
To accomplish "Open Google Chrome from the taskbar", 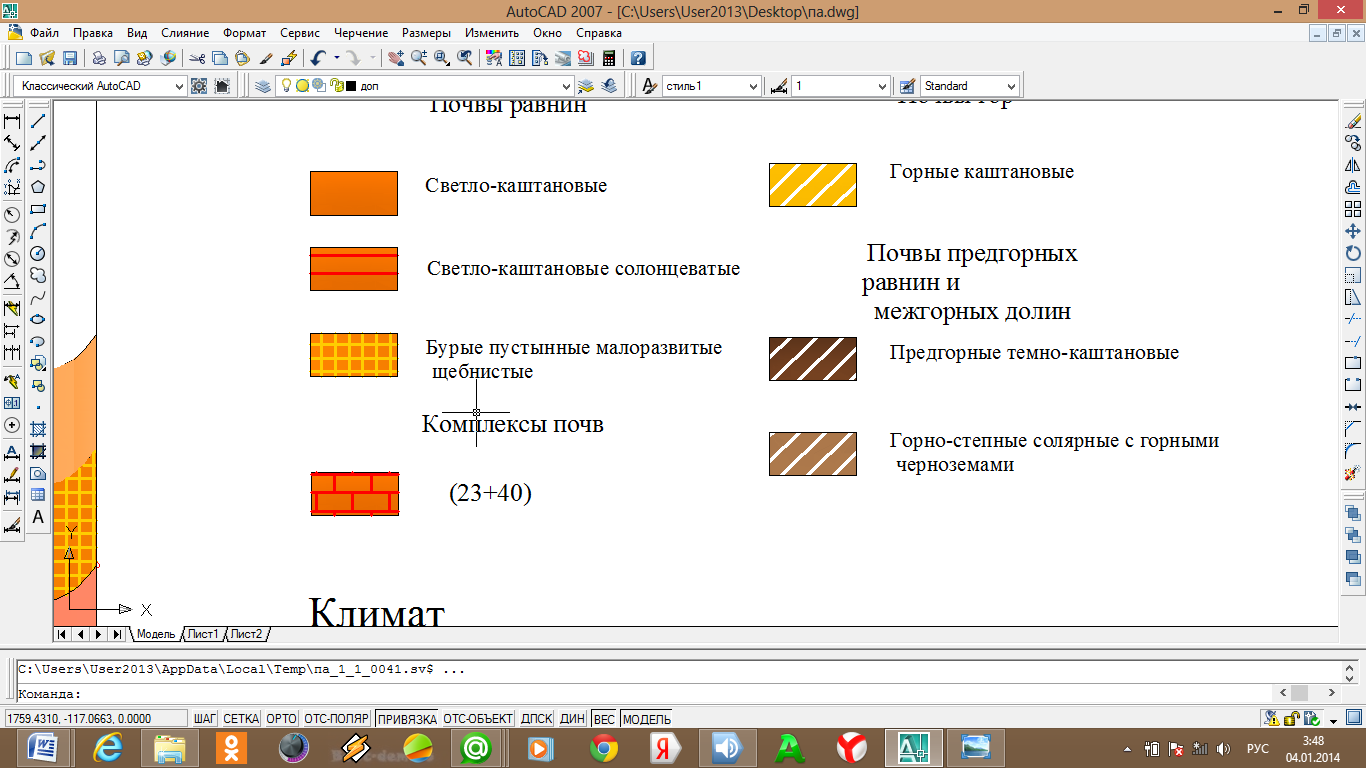I will click(603, 747).
